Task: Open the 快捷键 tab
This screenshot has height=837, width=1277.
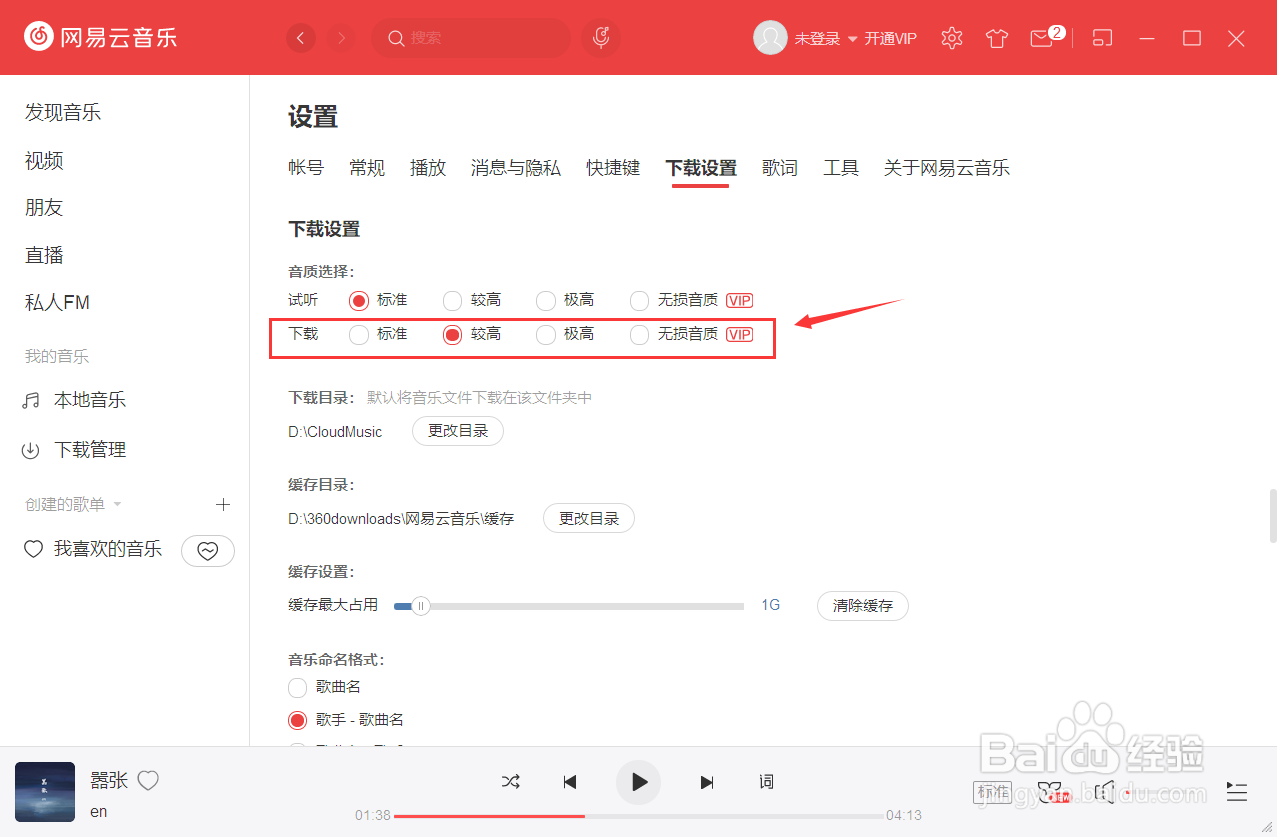Action: (x=613, y=168)
